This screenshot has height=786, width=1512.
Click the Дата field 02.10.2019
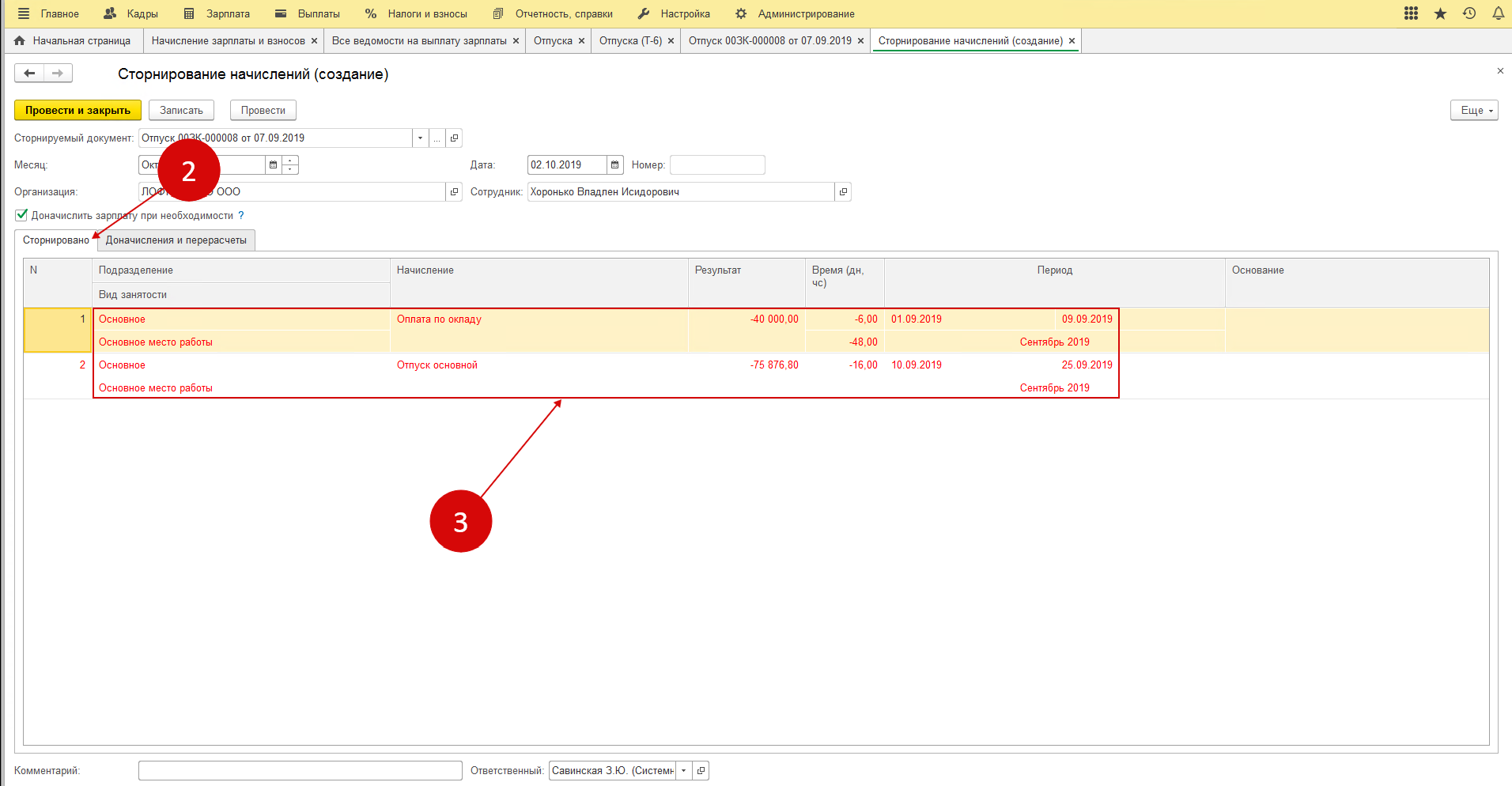click(x=567, y=164)
